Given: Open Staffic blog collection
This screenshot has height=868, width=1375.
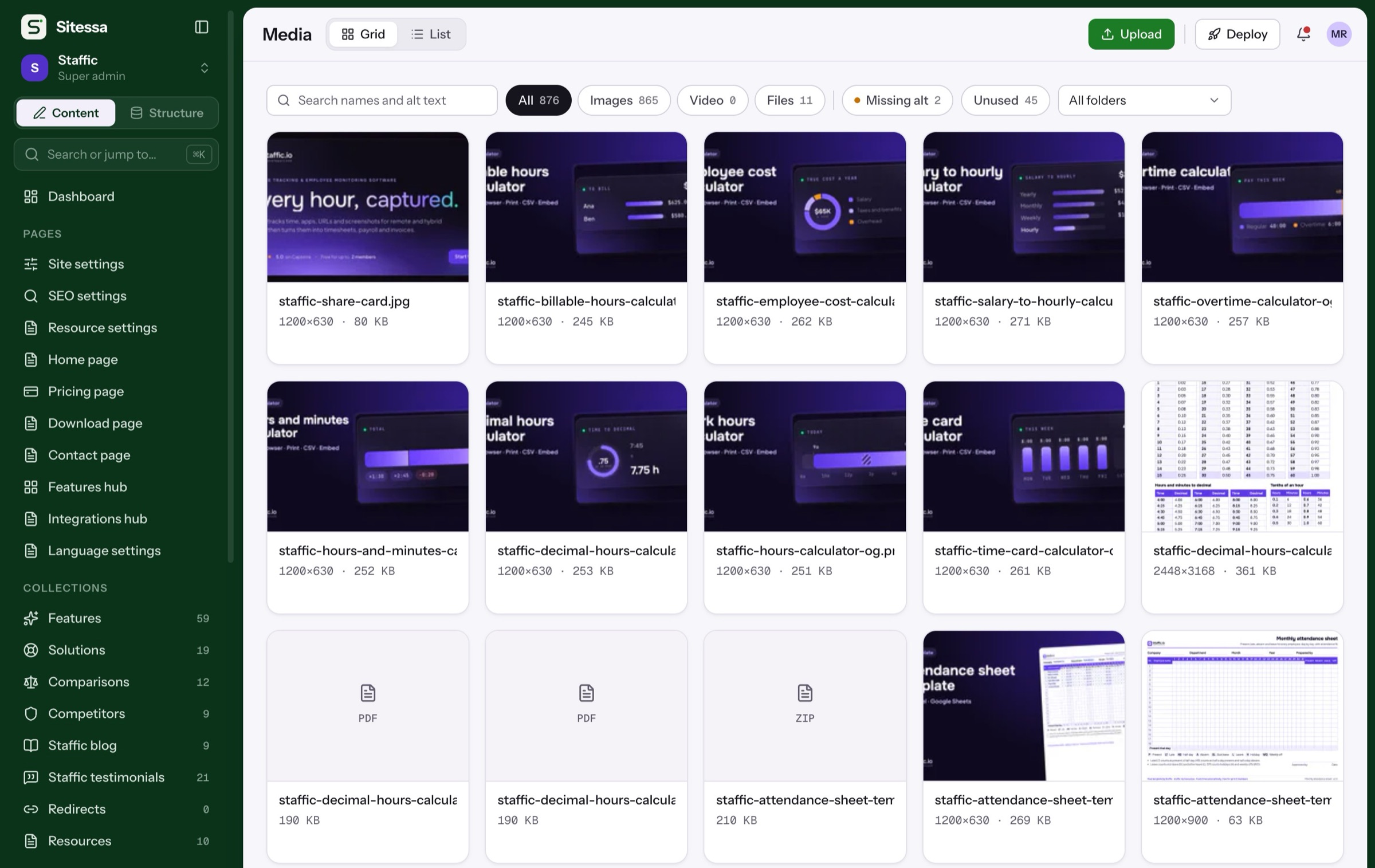Looking at the screenshot, I should click(x=116, y=745).
